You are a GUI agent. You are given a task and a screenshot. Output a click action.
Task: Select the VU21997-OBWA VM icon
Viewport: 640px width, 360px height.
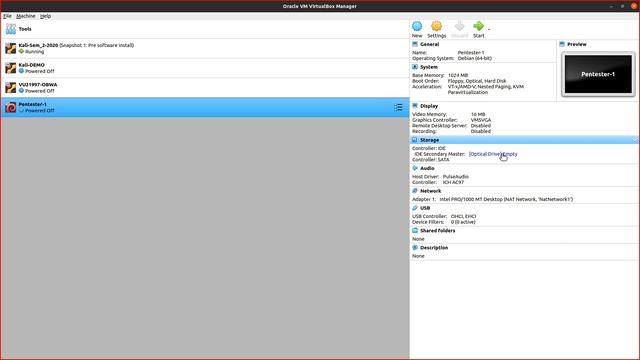pos(11,87)
